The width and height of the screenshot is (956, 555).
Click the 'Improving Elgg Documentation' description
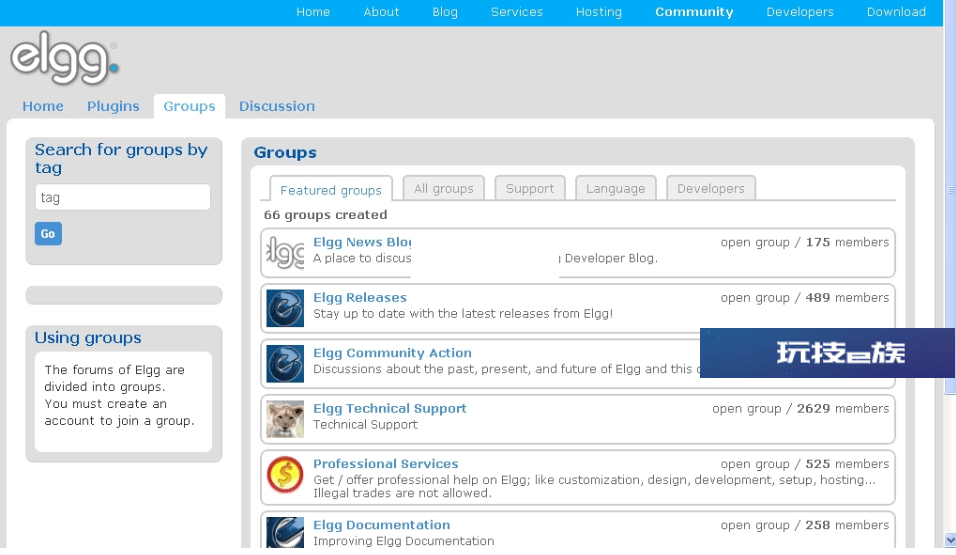tap(404, 541)
